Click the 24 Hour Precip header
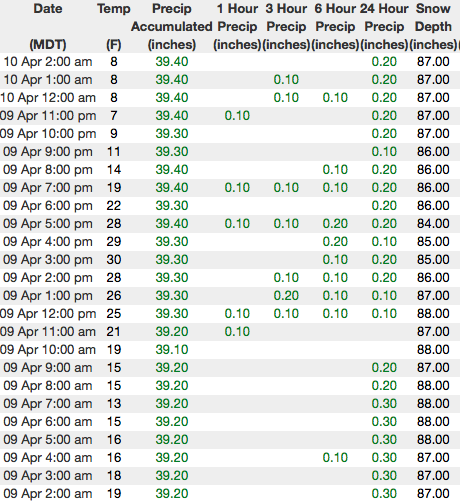 tap(384, 26)
